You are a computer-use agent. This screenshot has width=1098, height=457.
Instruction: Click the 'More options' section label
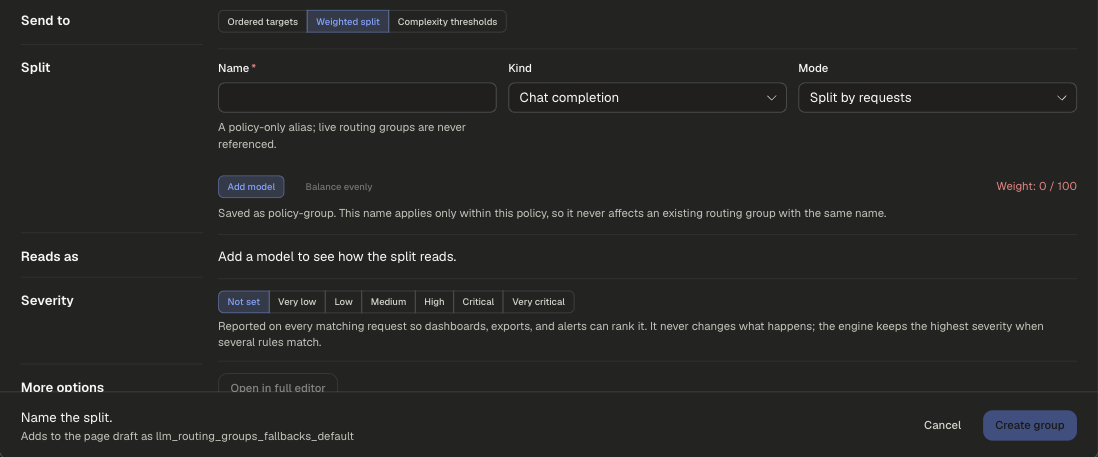coord(62,388)
